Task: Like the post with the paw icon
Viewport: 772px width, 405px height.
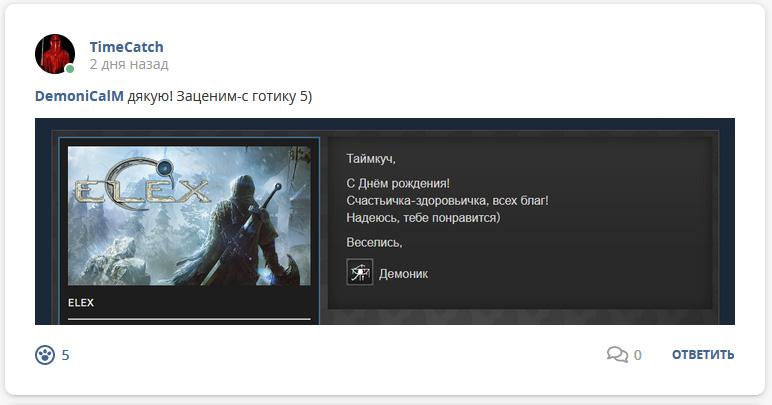Action: (x=45, y=355)
